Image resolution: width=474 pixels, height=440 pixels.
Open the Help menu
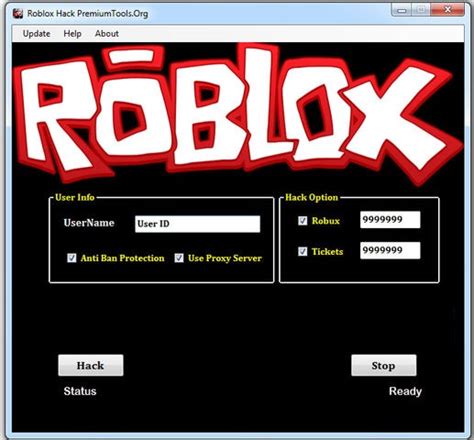tap(72, 34)
